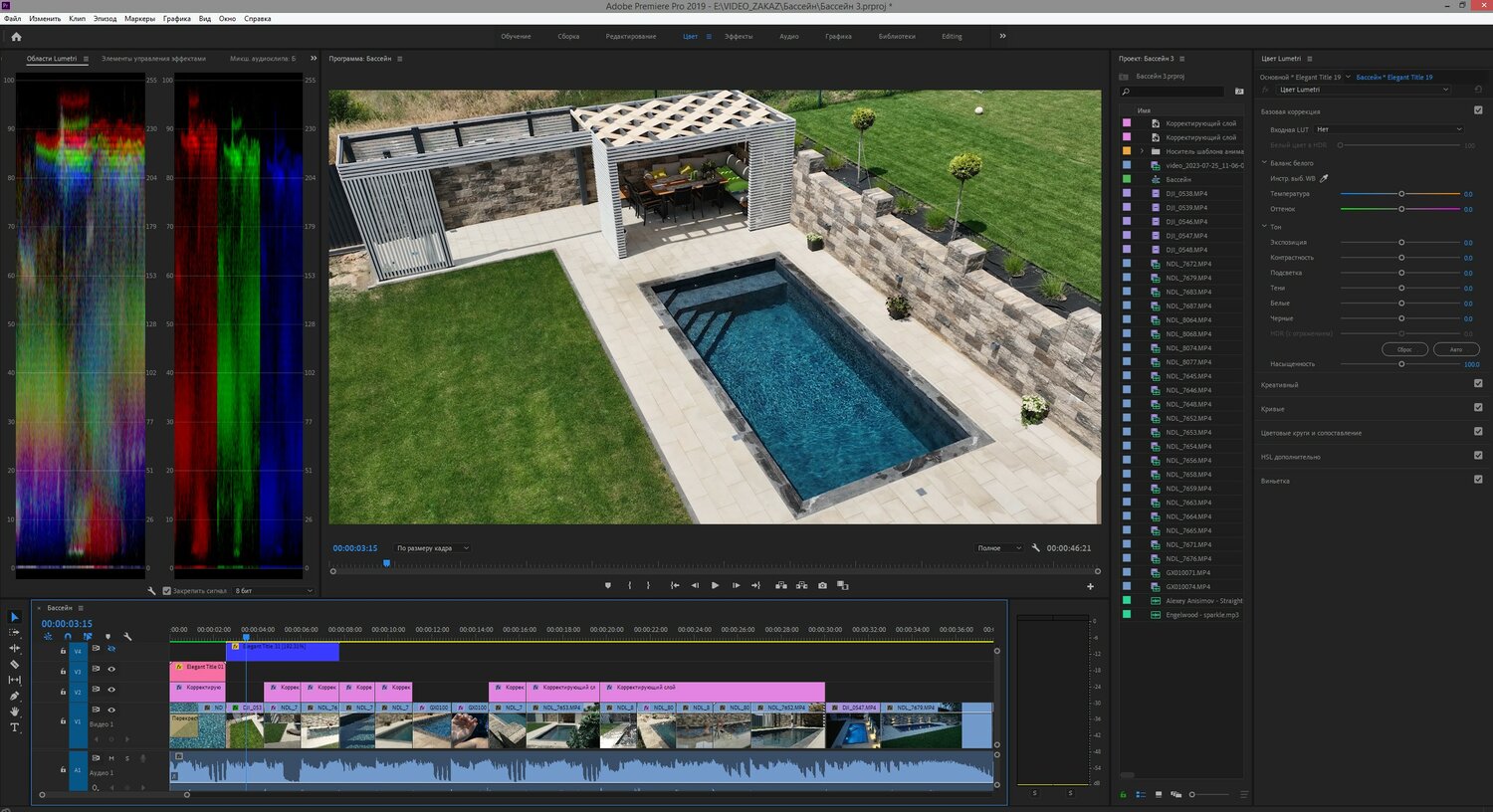
Task: Toggle the clamp signal checkbox in scopes
Action: pyautogui.click(x=166, y=590)
